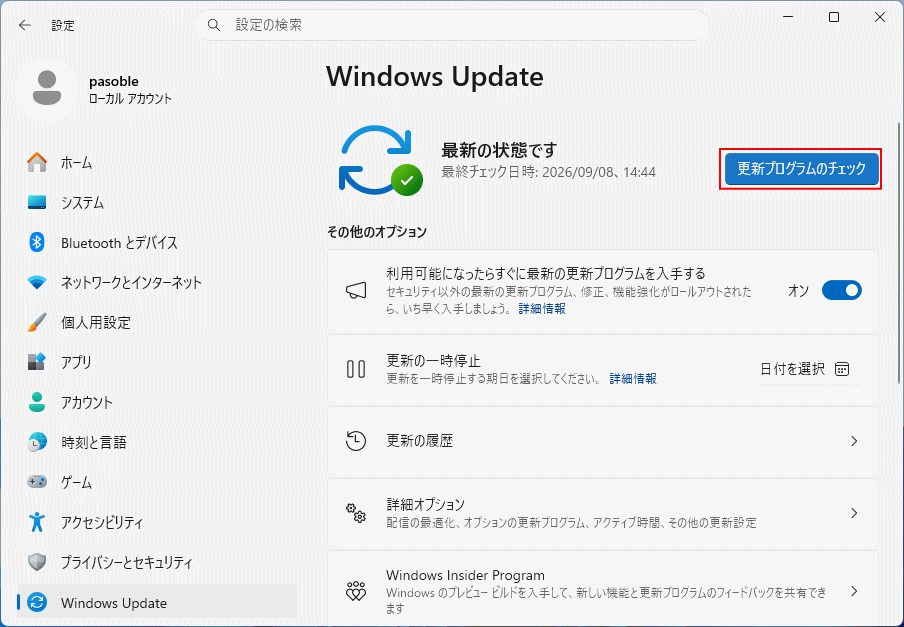The image size is (904, 627).
Task: Click 更新プログラムのチェック button
Action: (x=801, y=168)
